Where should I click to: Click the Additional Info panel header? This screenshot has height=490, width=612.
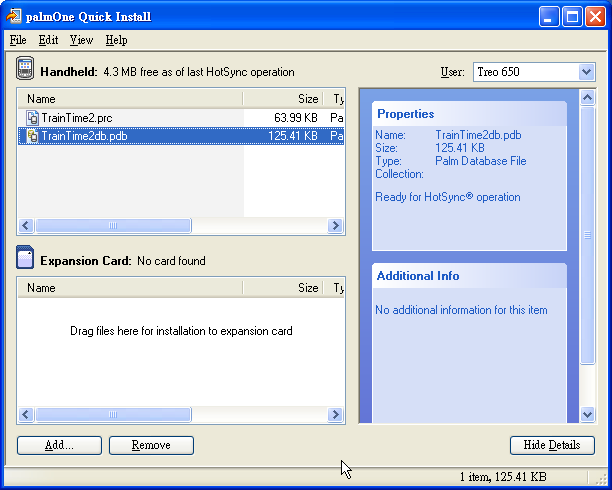470,276
